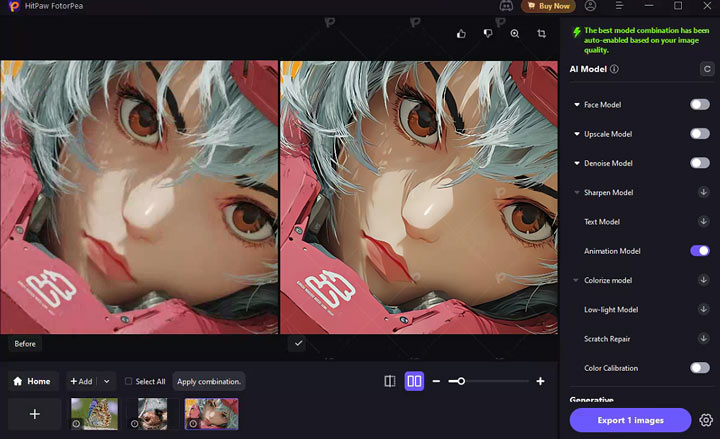Image resolution: width=720 pixels, height=439 pixels.
Task: Expand the Denoise Model options
Action: tap(577, 163)
